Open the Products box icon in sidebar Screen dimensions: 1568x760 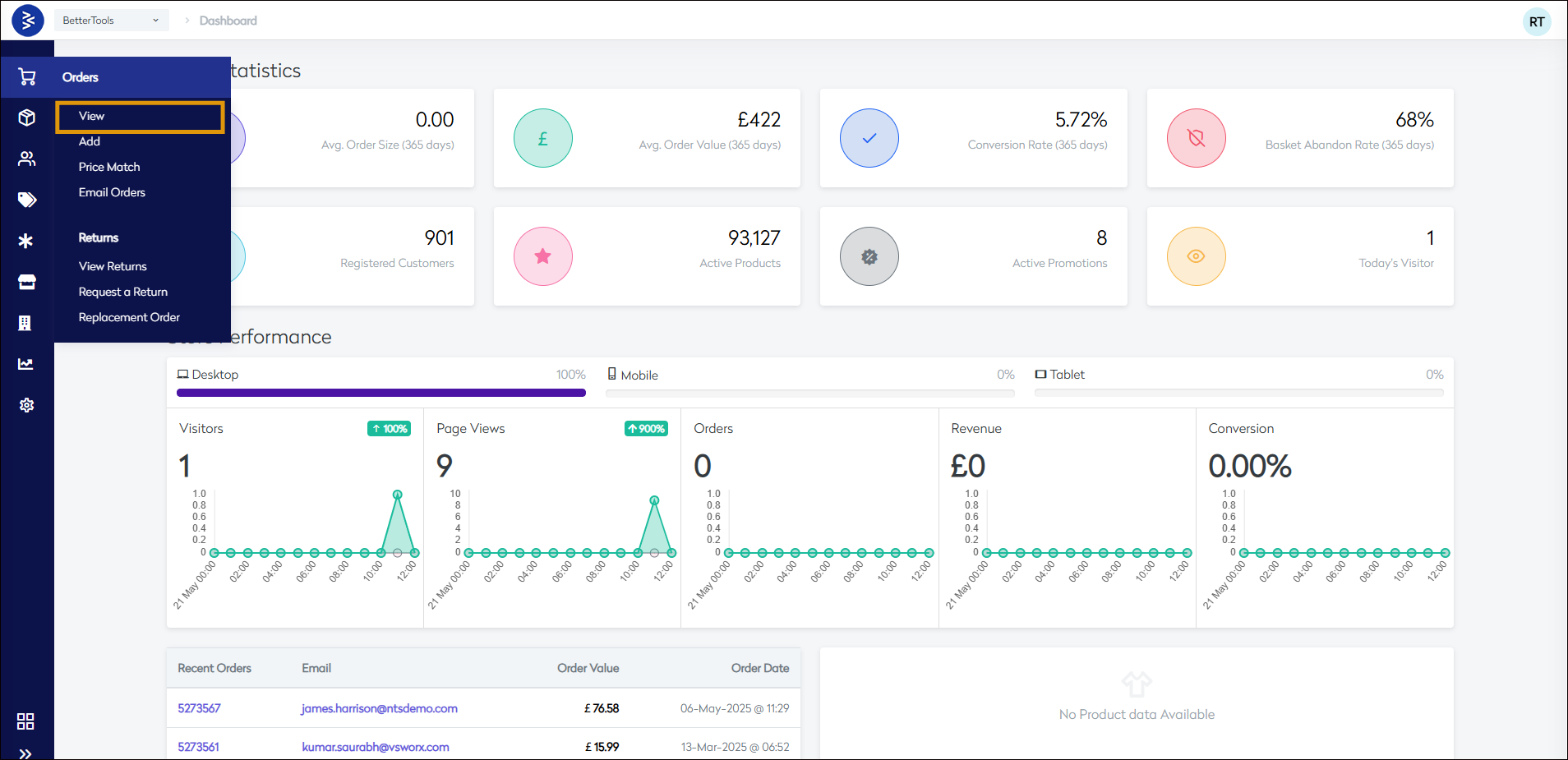pos(27,117)
